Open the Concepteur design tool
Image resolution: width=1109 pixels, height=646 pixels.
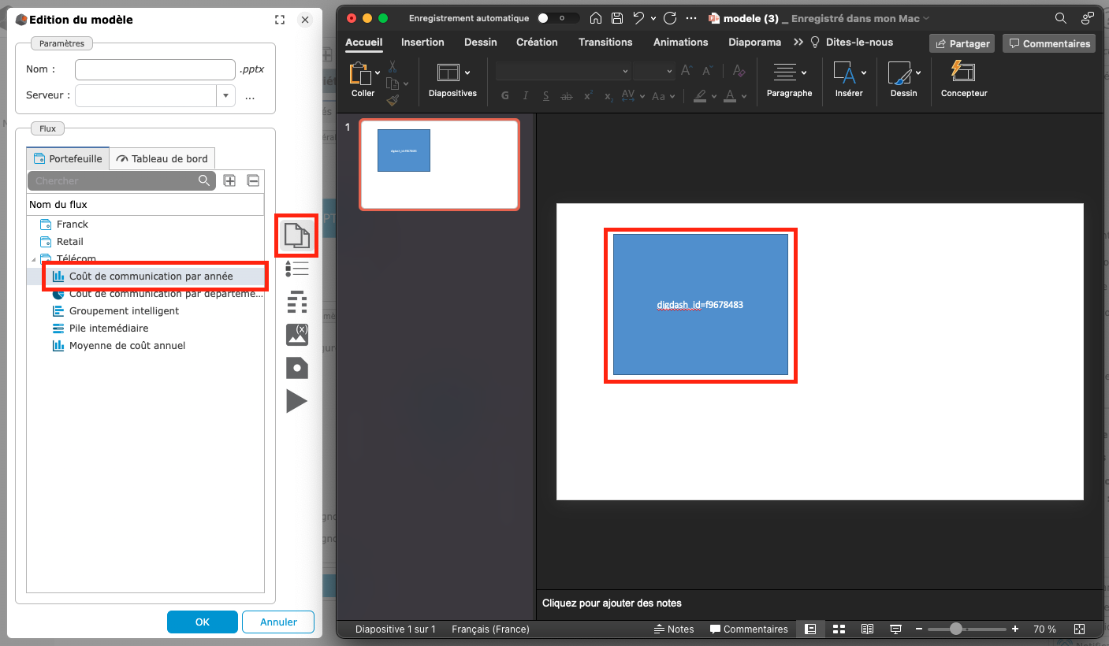coord(963,79)
